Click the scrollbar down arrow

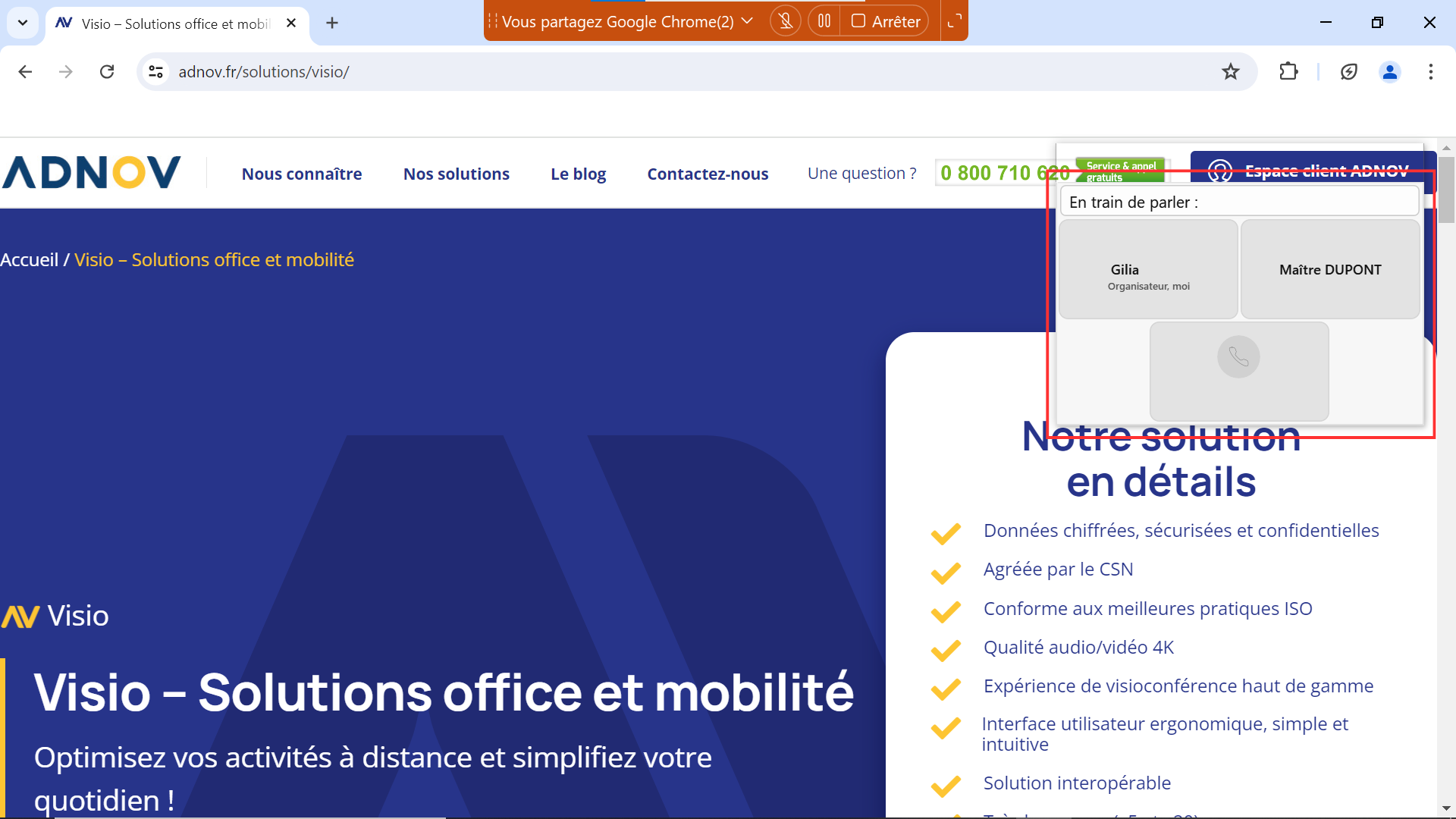click(1446, 808)
